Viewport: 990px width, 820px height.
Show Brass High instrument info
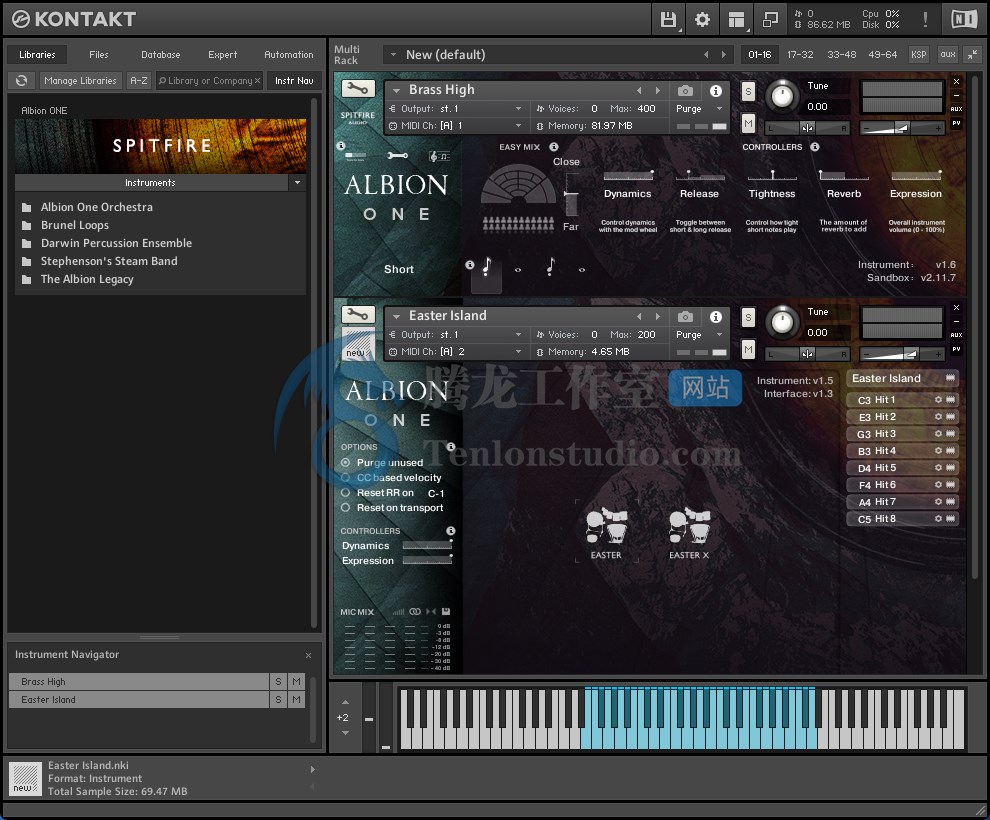(x=715, y=91)
